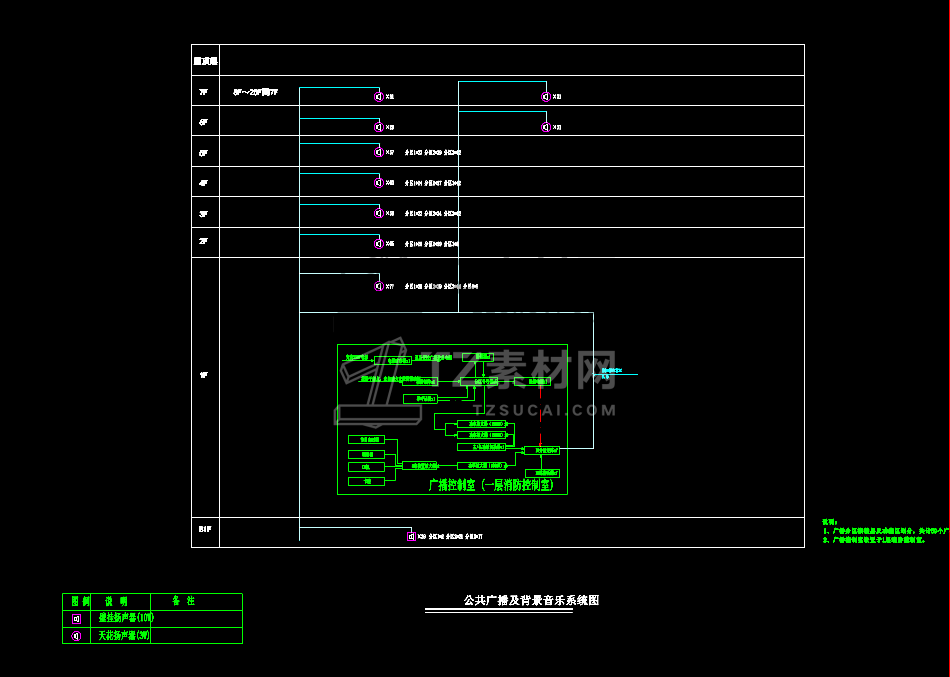Select the 7F floor label
This screenshot has width=950, height=677.
[x=204, y=92]
